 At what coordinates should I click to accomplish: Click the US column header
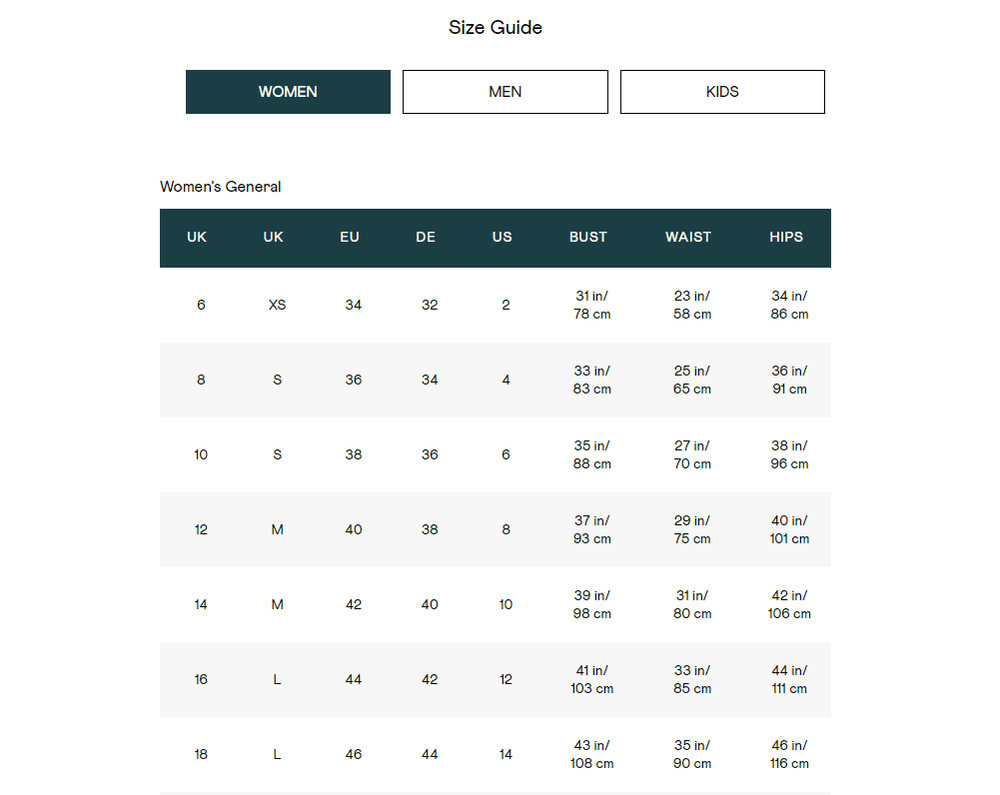pos(502,237)
